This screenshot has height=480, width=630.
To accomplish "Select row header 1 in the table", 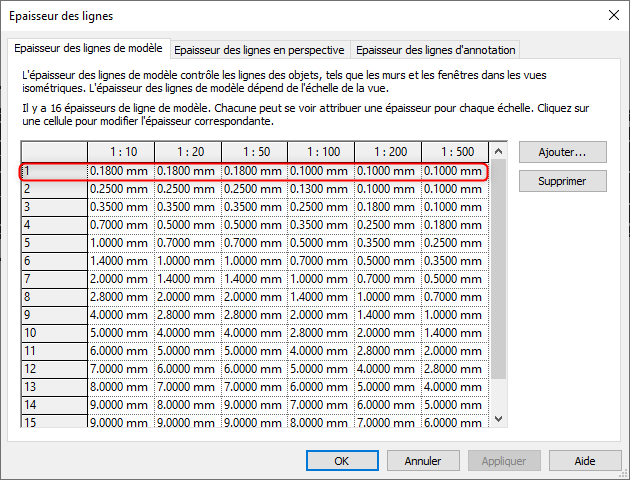I will click(54, 171).
